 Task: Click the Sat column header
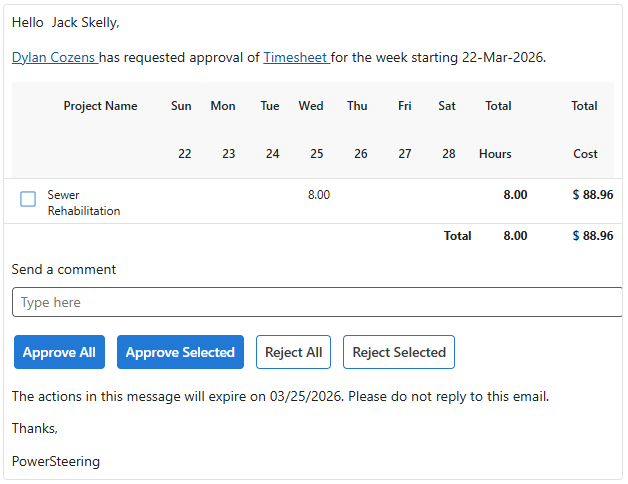(x=447, y=106)
